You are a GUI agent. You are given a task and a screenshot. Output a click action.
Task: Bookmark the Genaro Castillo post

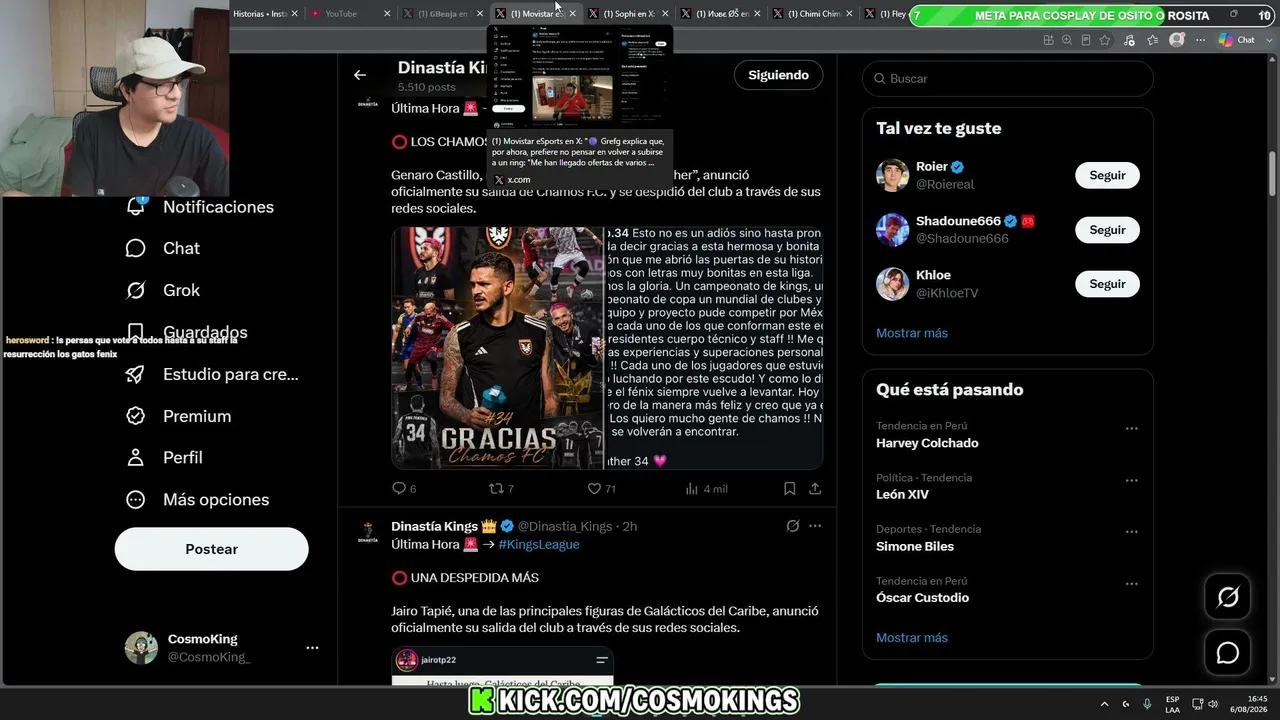pos(790,489)
